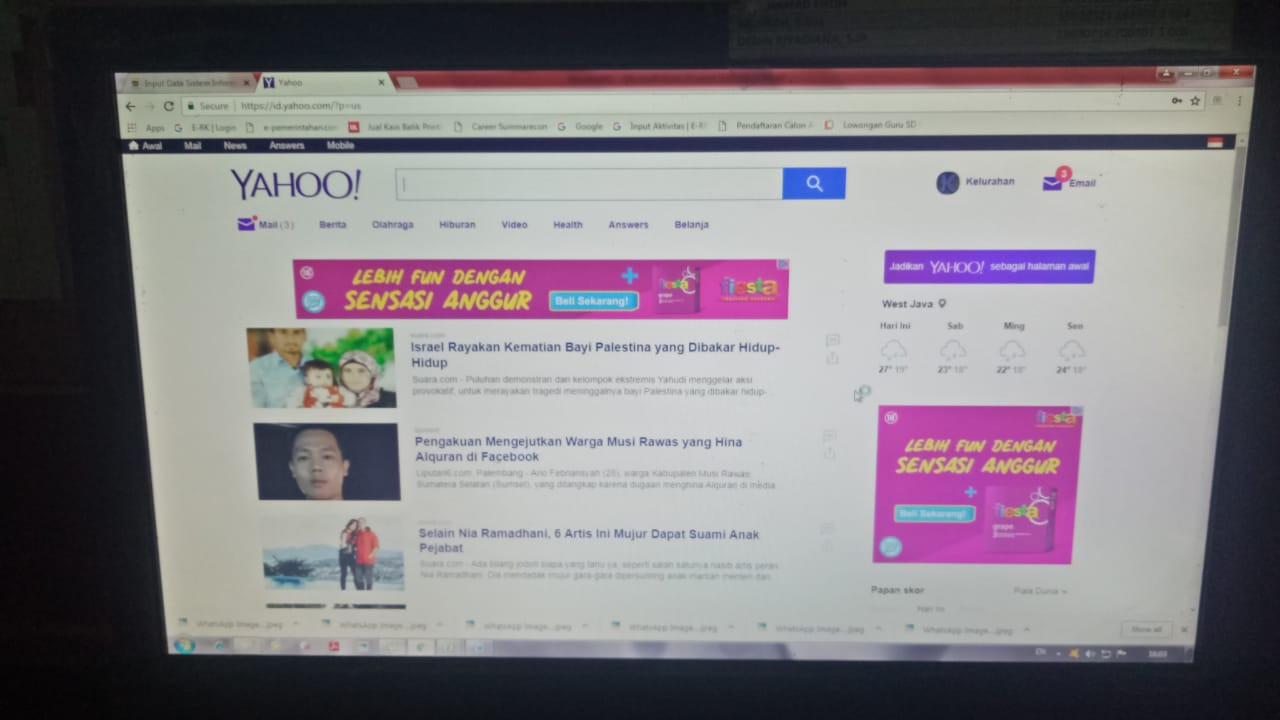Select the Hiburan navigation item
This screenshot has width=1280, height=720.
tap(457, 225)
